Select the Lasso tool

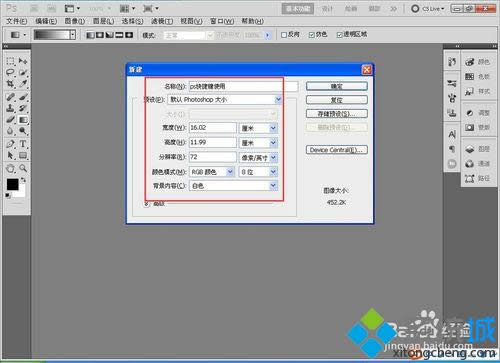tap(10, 72)
